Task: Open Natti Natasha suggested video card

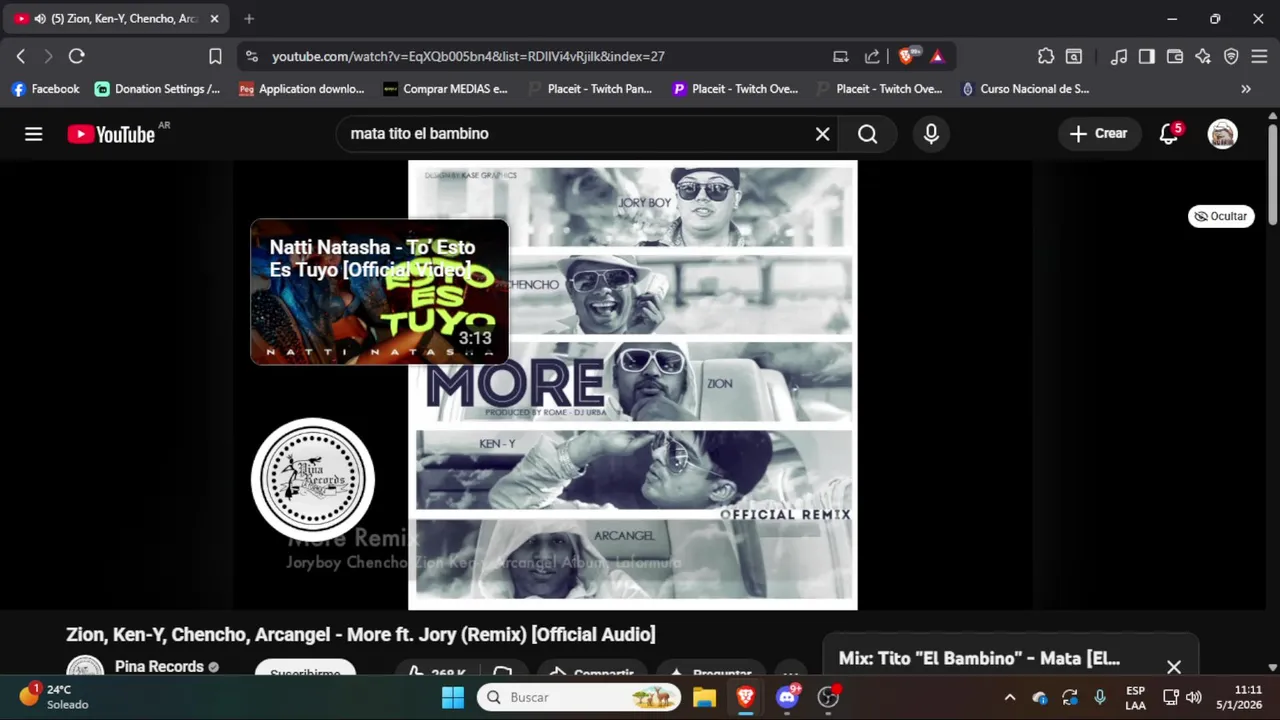Action: 379,292
